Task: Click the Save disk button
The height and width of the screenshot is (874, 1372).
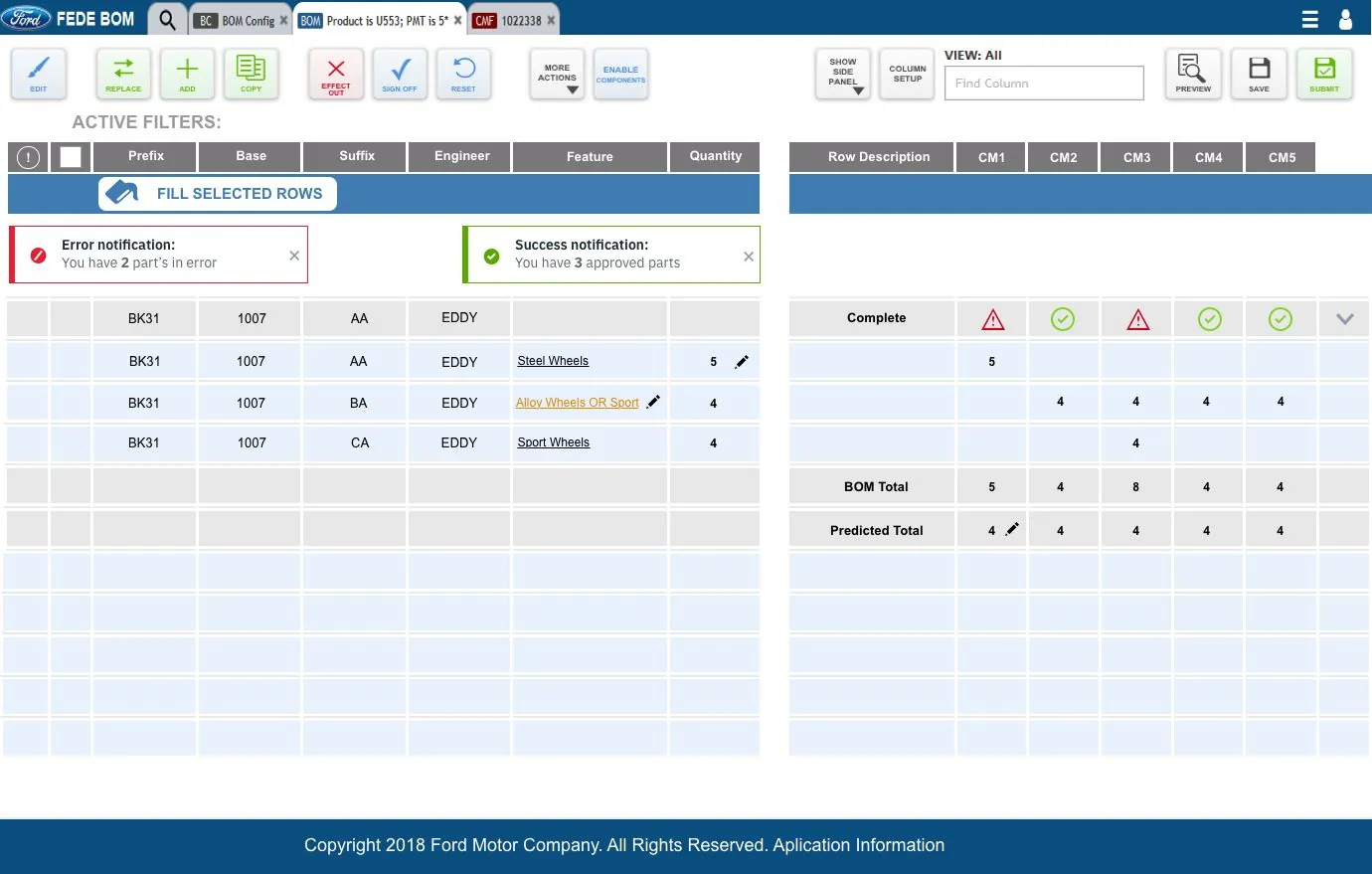Action: [1259, 74]
